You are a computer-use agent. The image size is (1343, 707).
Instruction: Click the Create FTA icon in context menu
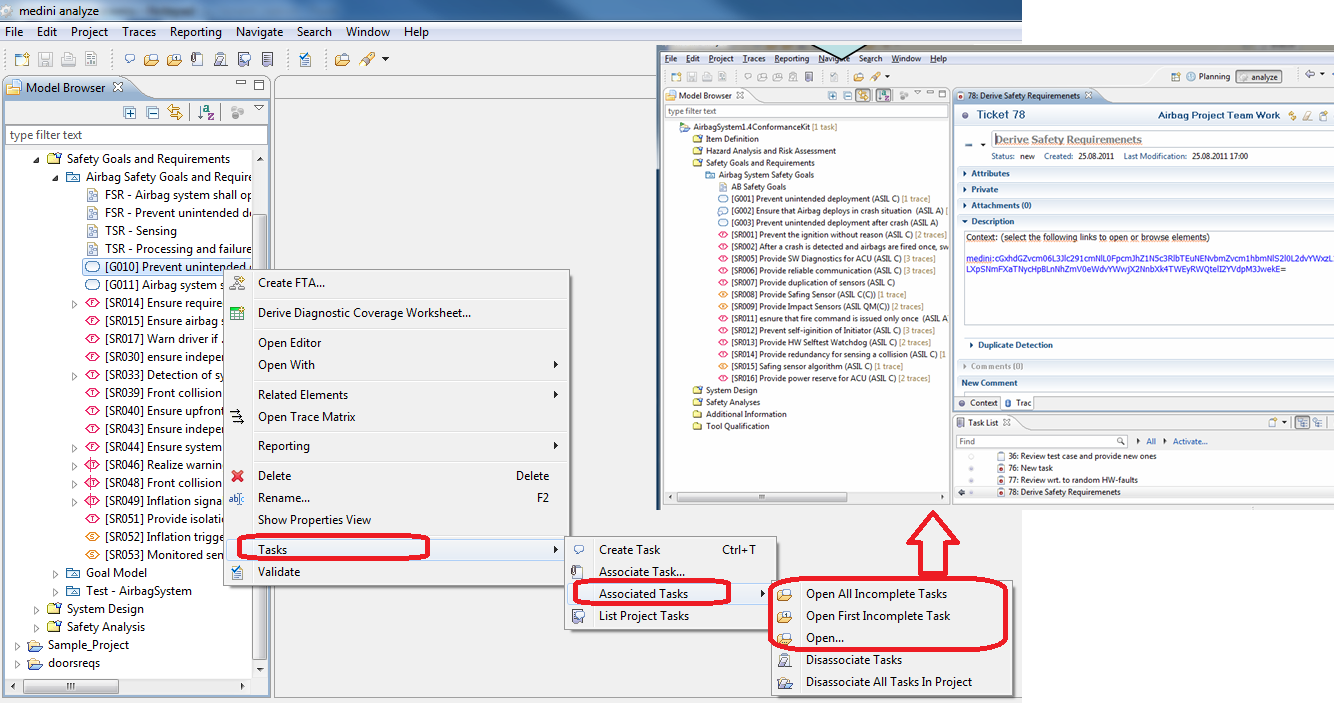(237, 283)
